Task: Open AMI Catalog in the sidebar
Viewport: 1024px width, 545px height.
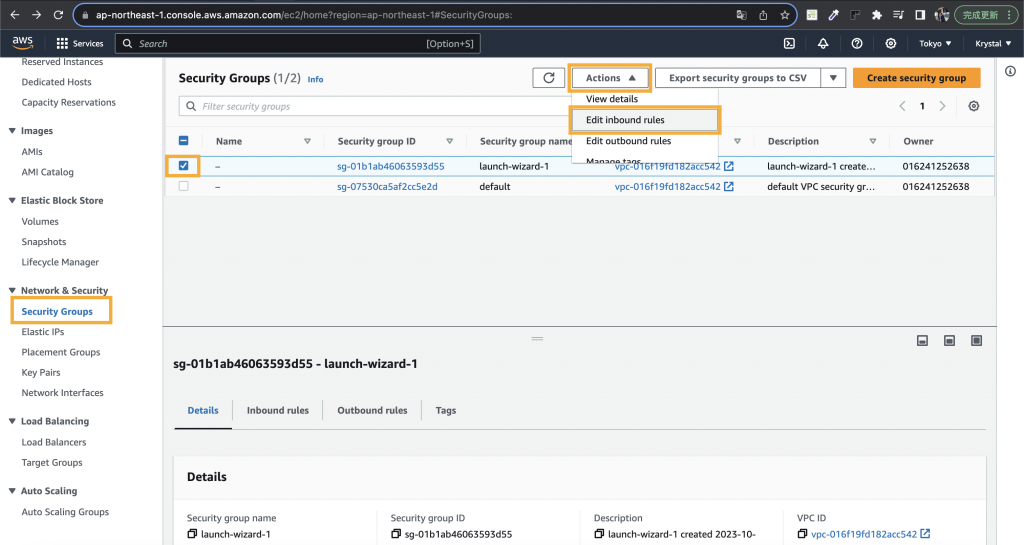Action: (48, 172)
